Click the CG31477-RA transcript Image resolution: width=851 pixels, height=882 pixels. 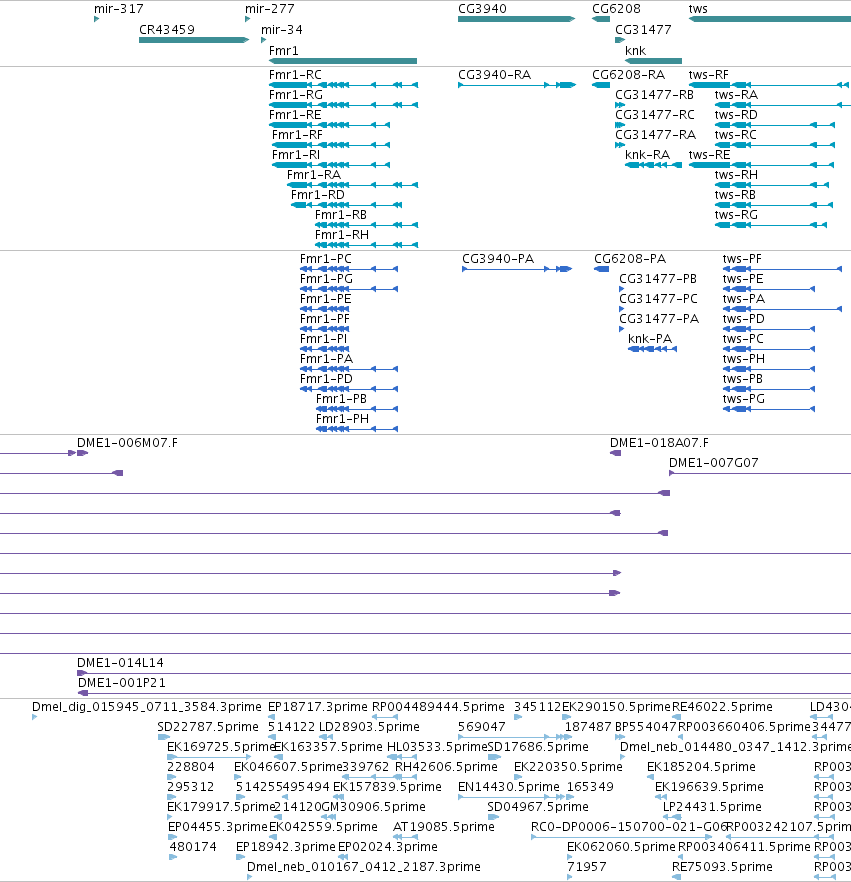point(620,145)
